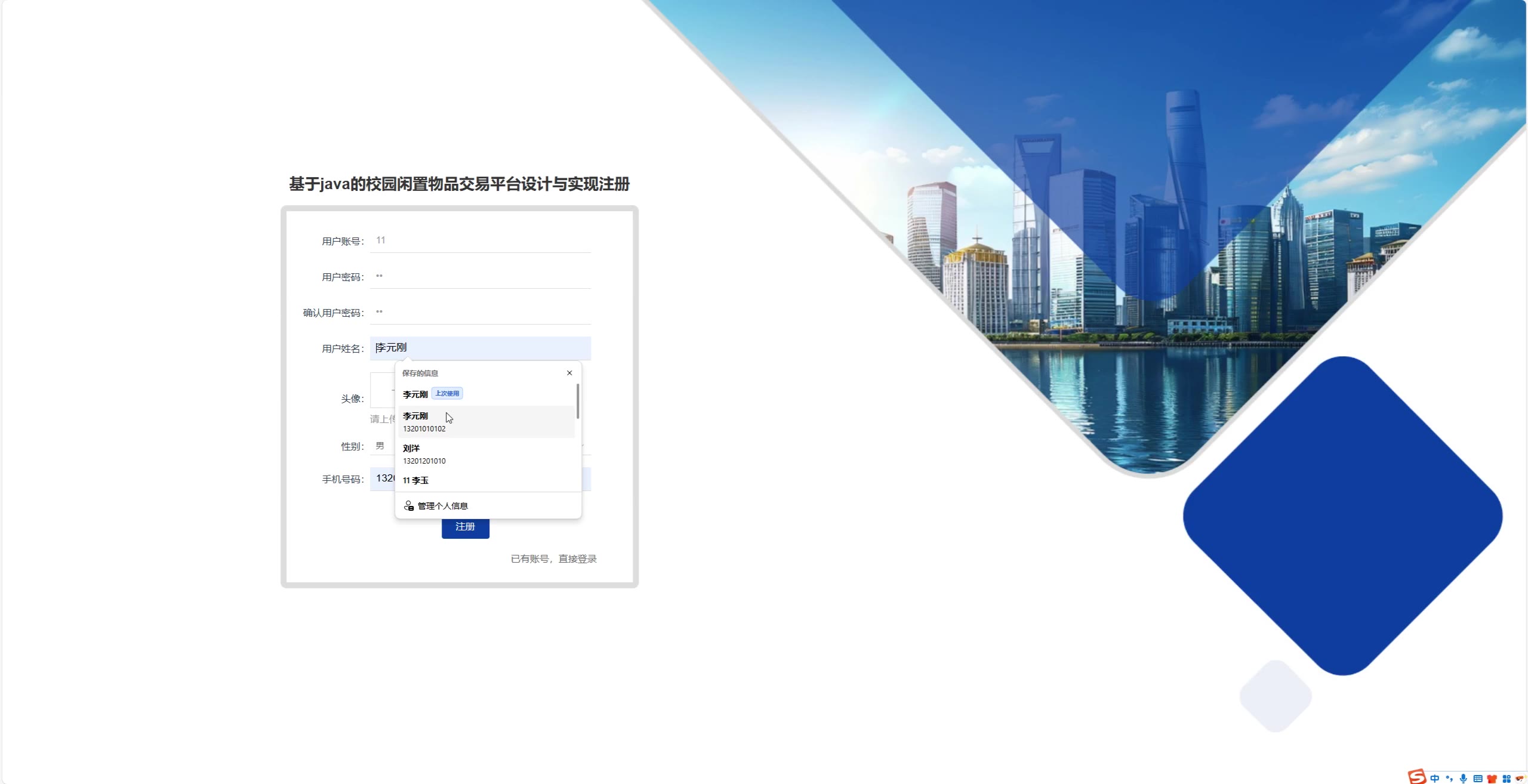Viewport: 1528px width, 784px height.
Task: Click the autofill popup scrollbar
Action: [x=578, y=401]
